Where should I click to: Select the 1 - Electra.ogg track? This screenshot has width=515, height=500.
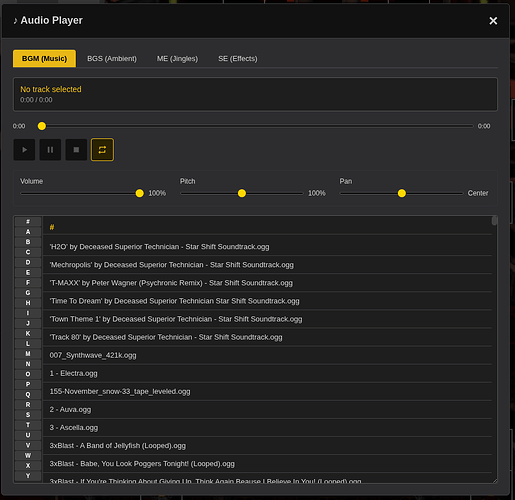[267, 373]
